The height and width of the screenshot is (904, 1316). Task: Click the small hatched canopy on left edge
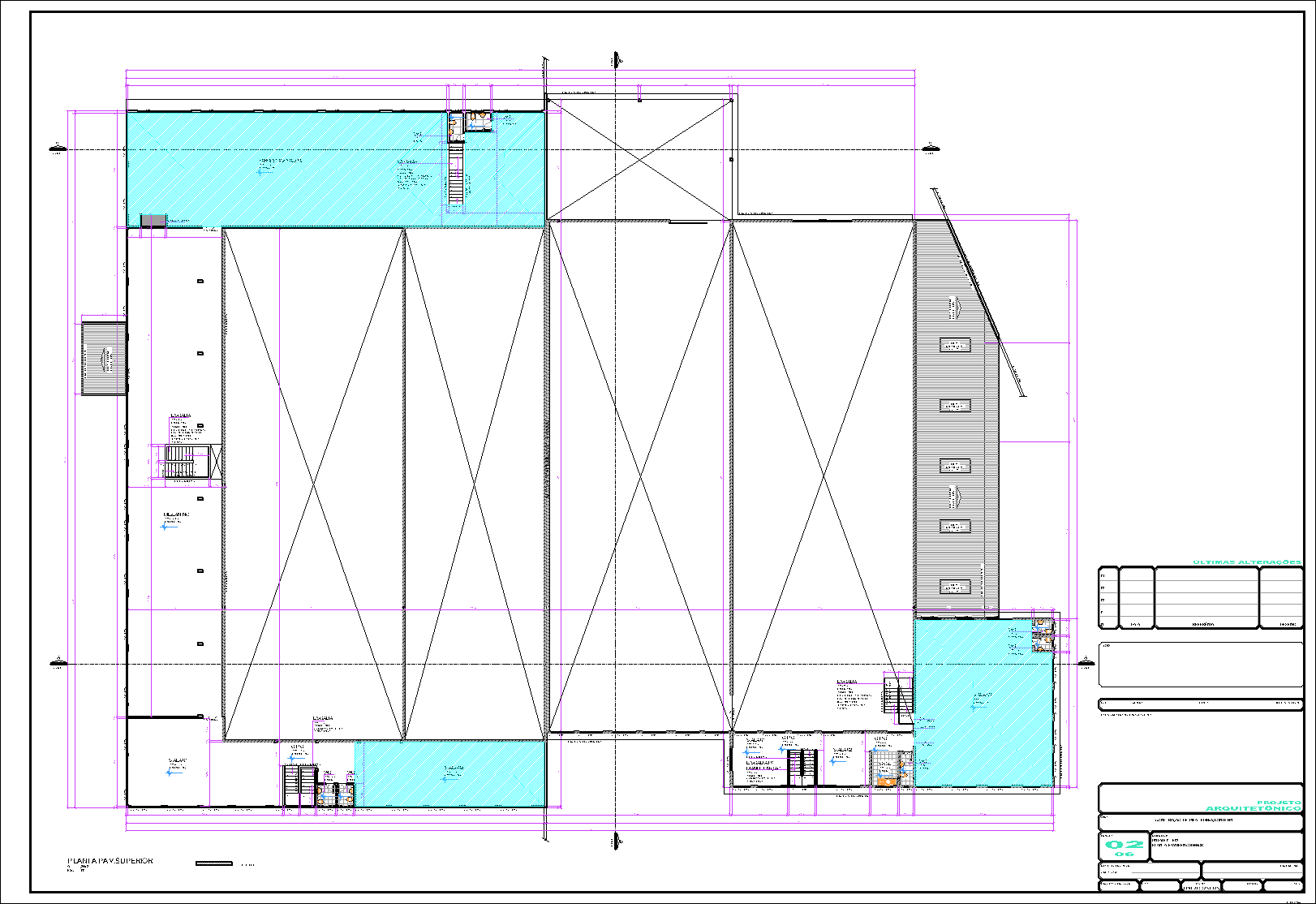point(104,358)
